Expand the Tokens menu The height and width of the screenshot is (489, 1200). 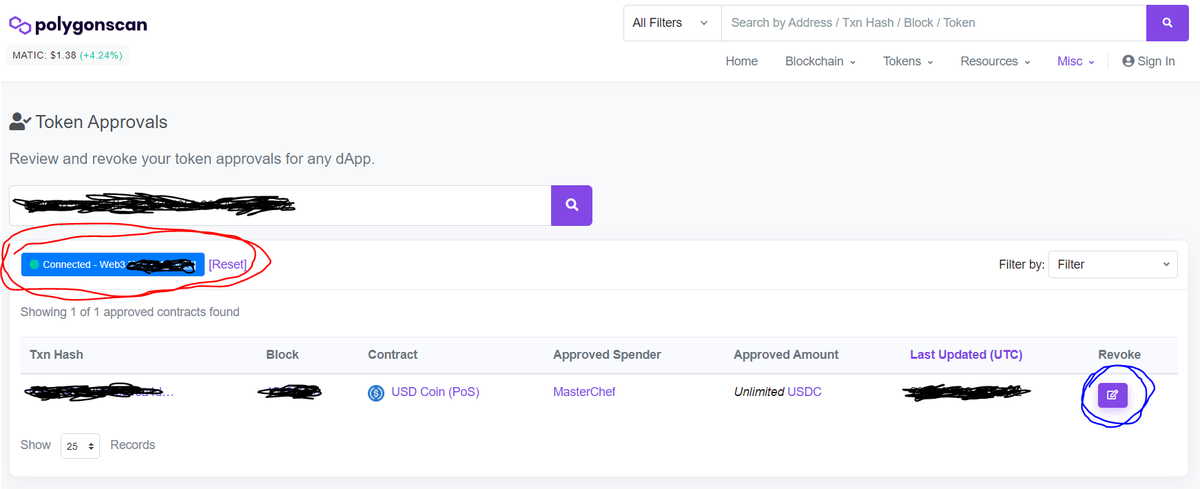(x=908, y=61)
